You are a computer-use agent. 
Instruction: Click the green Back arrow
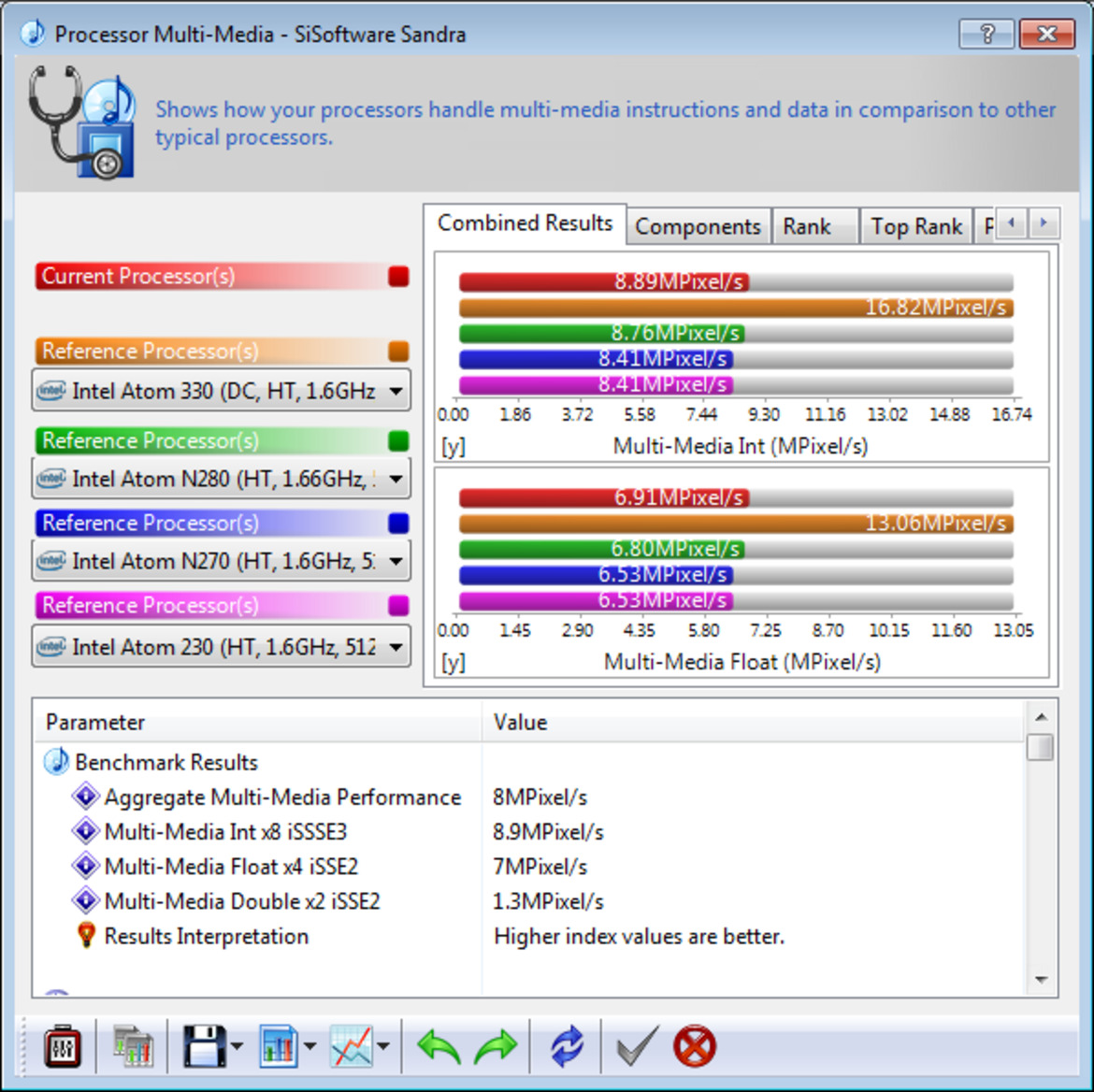439,1046
